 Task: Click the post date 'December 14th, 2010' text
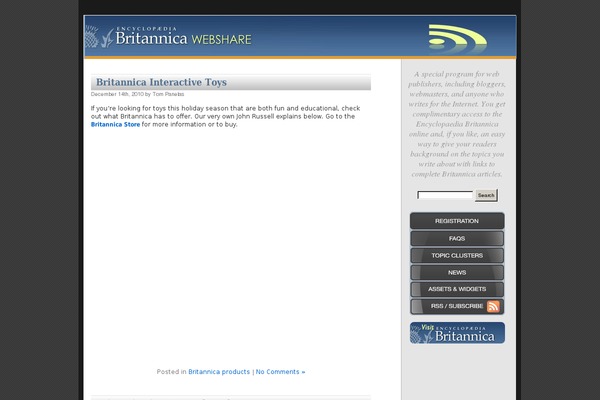click(117, 94)
